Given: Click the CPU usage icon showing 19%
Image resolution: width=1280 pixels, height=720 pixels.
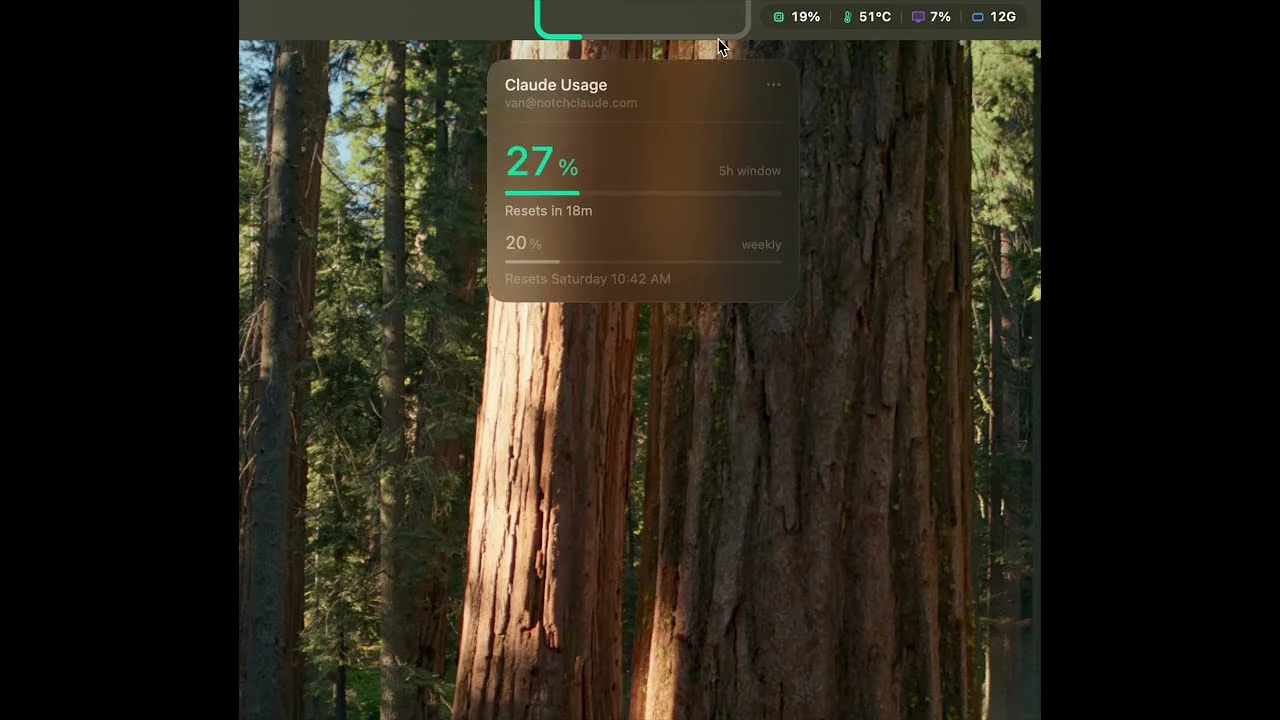Looking at the screenshot, I should [x=779, y=17].
